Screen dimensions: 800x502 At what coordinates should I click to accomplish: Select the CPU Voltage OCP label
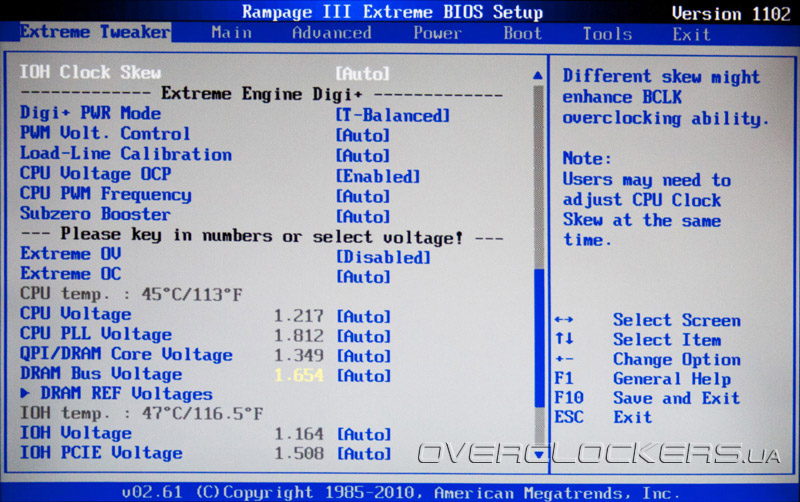(x=95, y=173)
